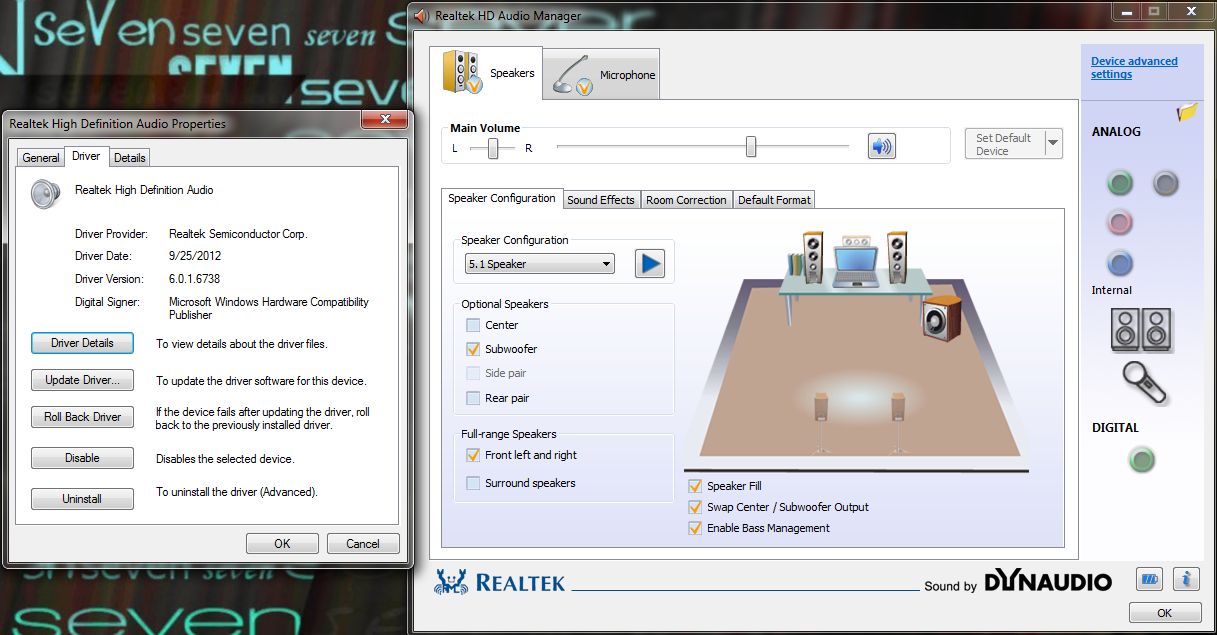Click the green digital output jack

pos(1141,460)
